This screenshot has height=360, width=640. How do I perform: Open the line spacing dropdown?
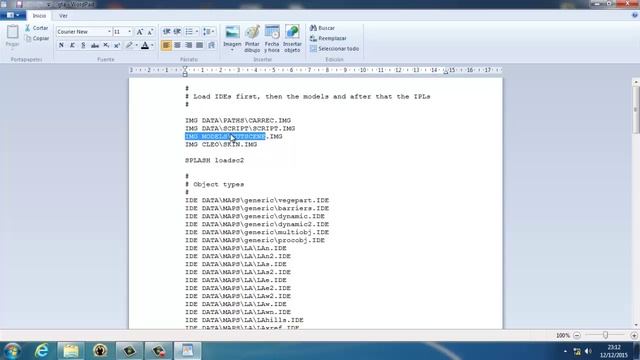[209, 31]
